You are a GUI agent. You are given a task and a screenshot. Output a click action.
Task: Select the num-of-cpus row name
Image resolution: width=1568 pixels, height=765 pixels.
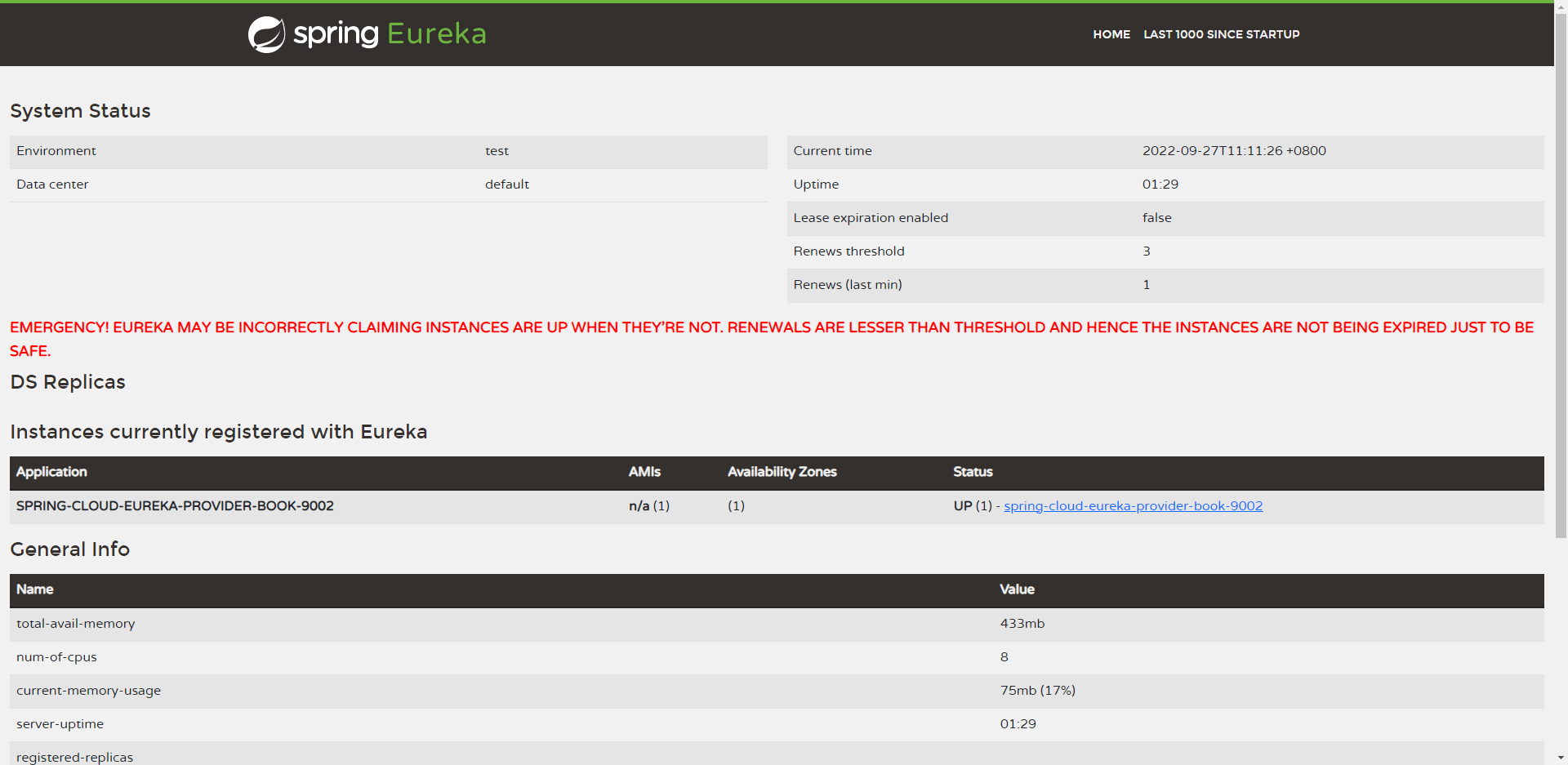tap(56, 657)
